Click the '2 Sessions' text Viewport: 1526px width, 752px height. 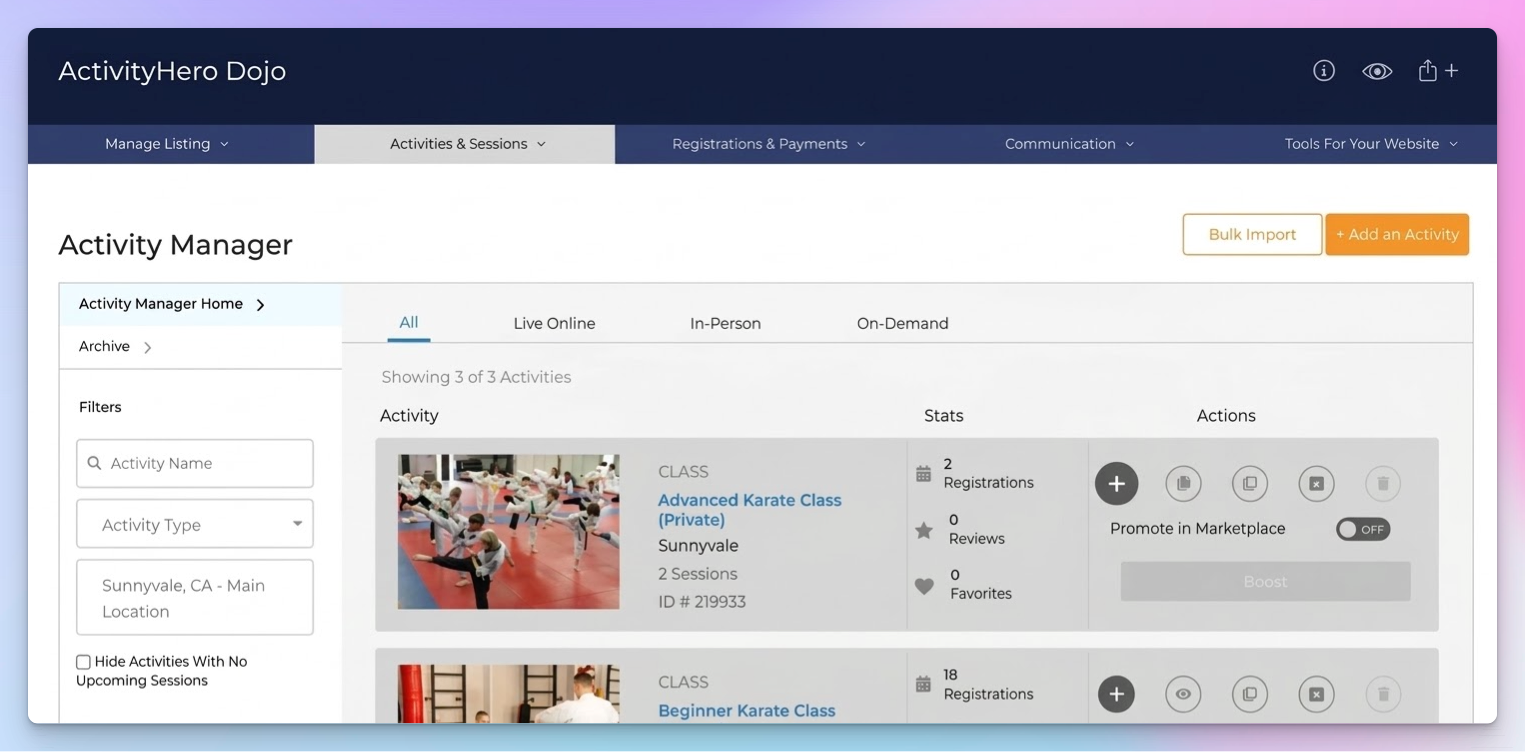[x=697, y=574]
